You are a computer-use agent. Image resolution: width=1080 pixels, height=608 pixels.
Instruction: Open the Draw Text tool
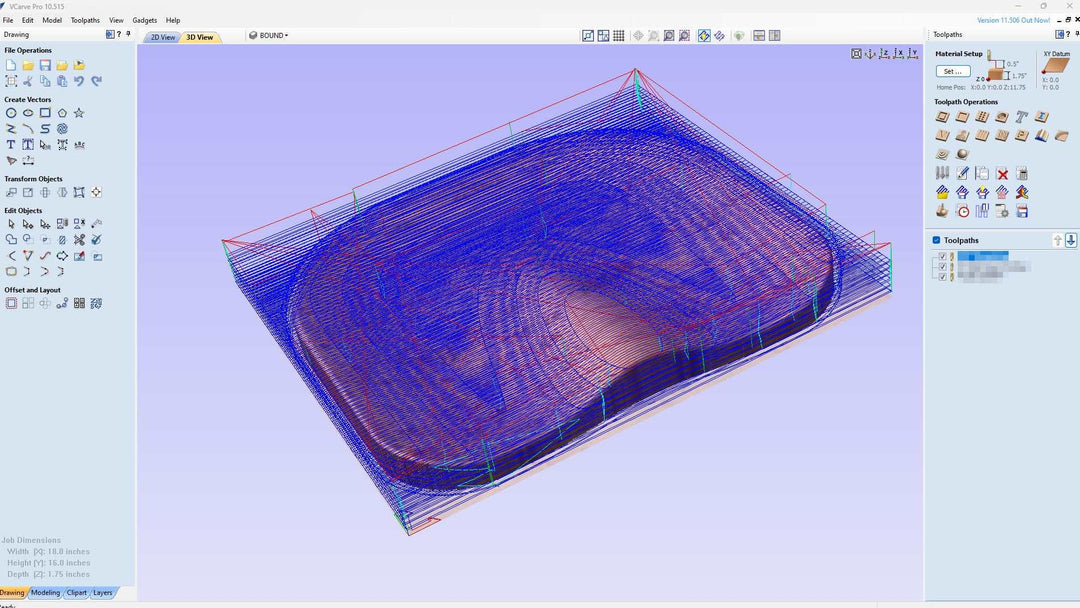[11, 145]
